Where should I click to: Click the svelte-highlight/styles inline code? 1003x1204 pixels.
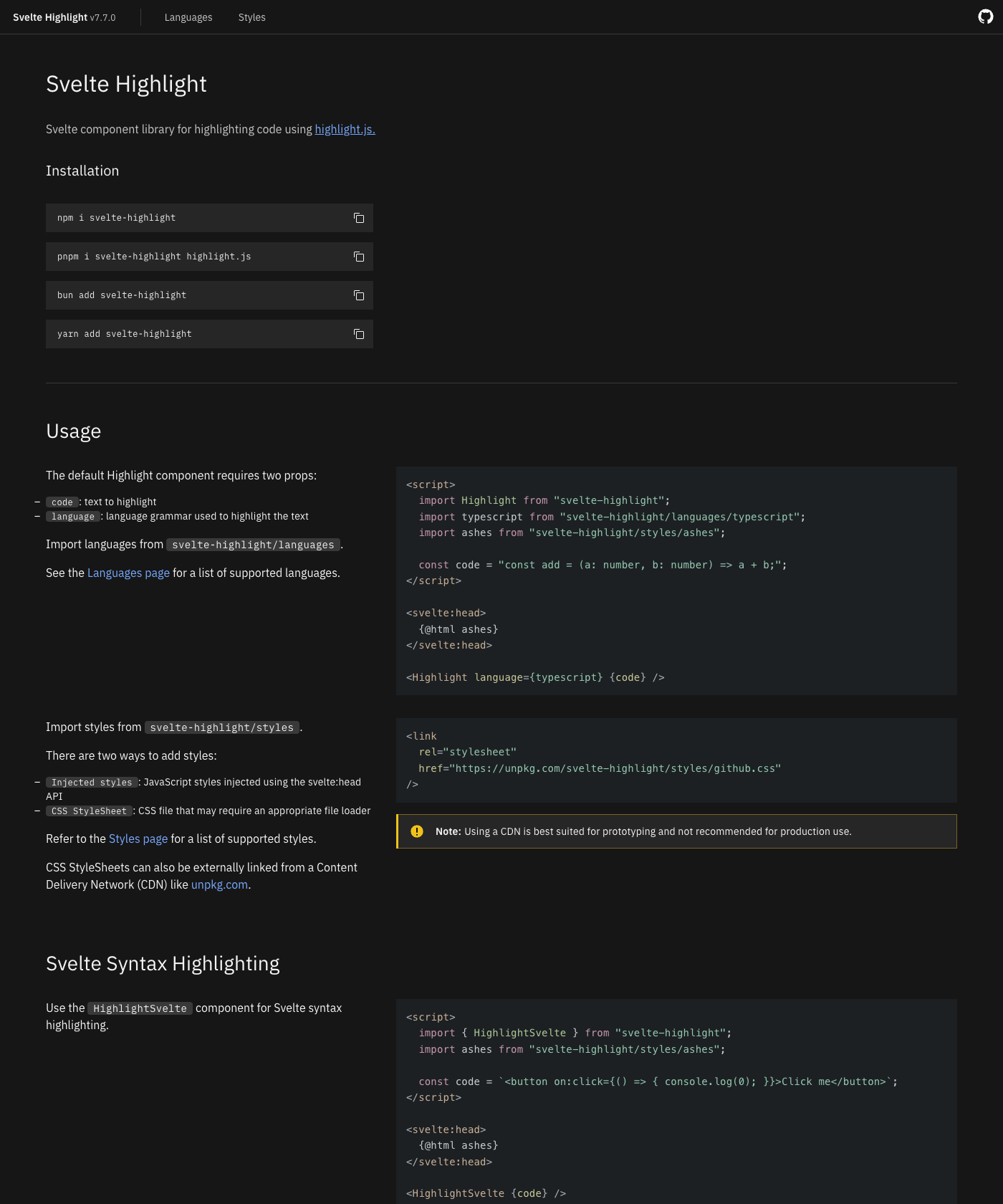[222, 727]
